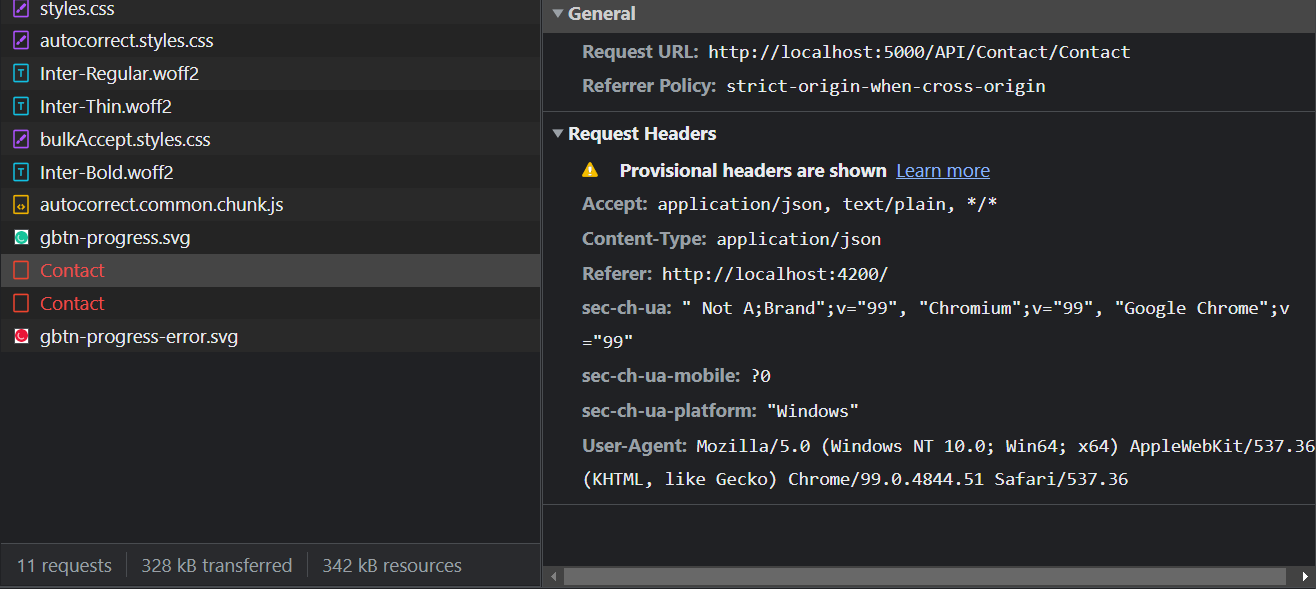Click the 11 requests status entry
Viewport: 1316px width, 589px height.
64,566
